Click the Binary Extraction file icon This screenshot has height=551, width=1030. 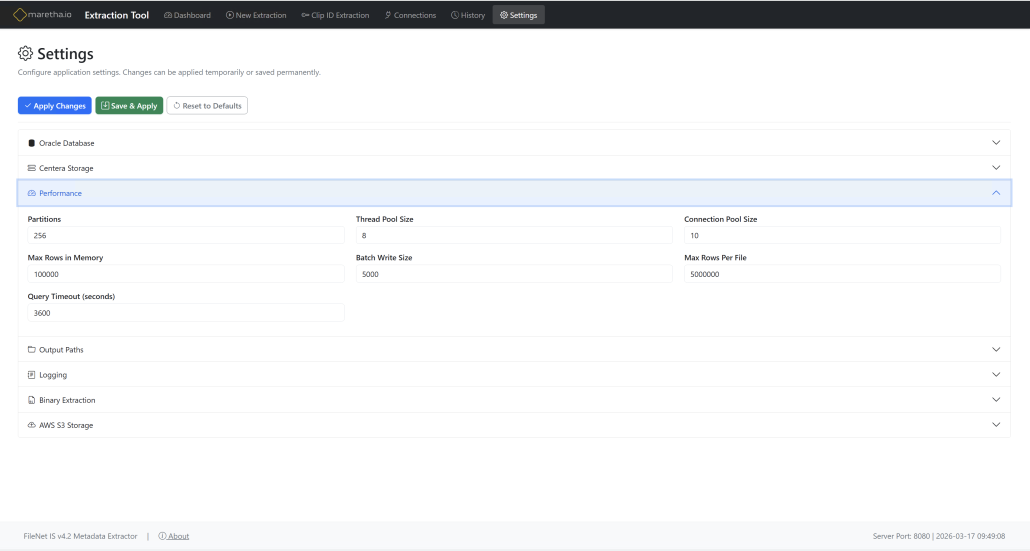point(32,400)
